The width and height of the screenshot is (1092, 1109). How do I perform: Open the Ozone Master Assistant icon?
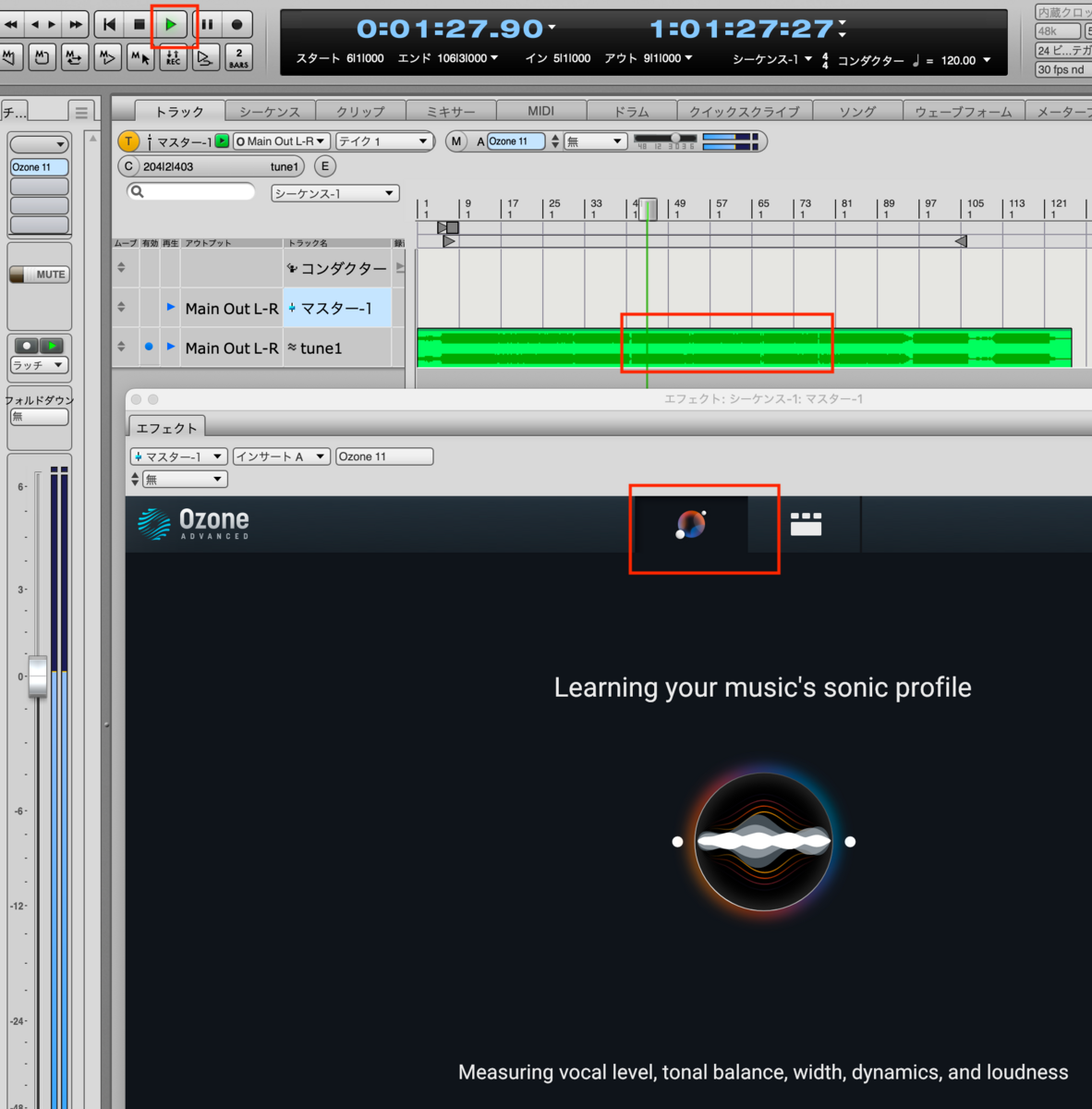click(691, 525)
